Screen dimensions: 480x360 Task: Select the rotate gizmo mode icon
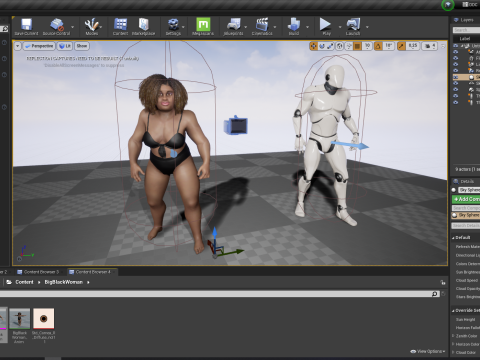322,46
